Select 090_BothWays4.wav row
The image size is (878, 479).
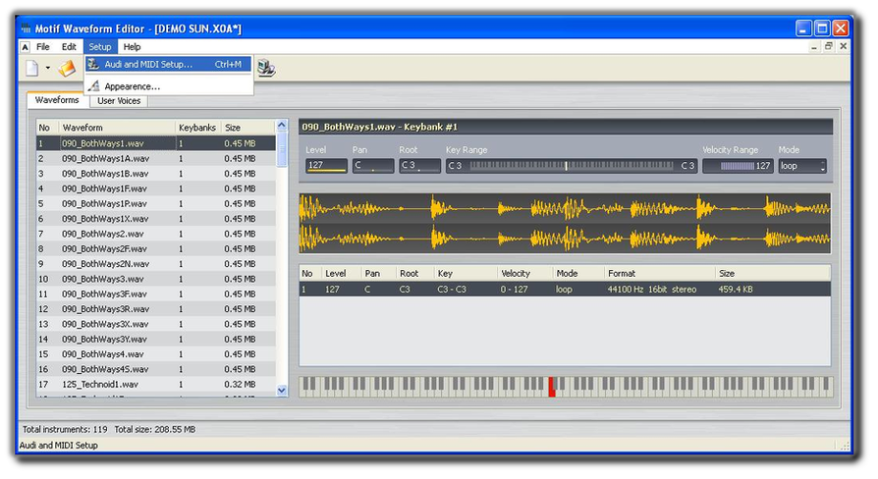coord(156,354)
